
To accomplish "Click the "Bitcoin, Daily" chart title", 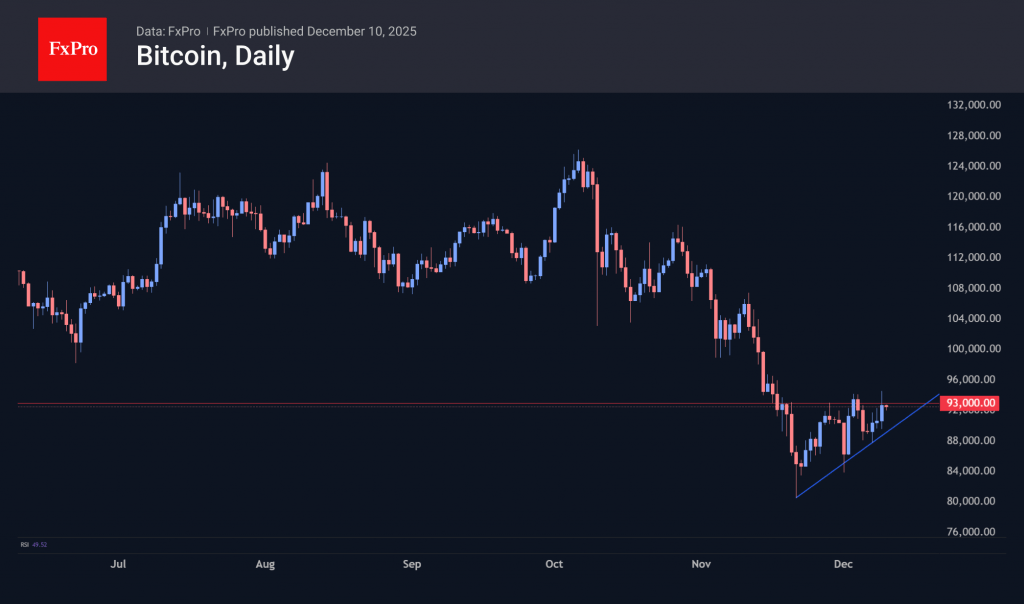I will coord(215,57).
